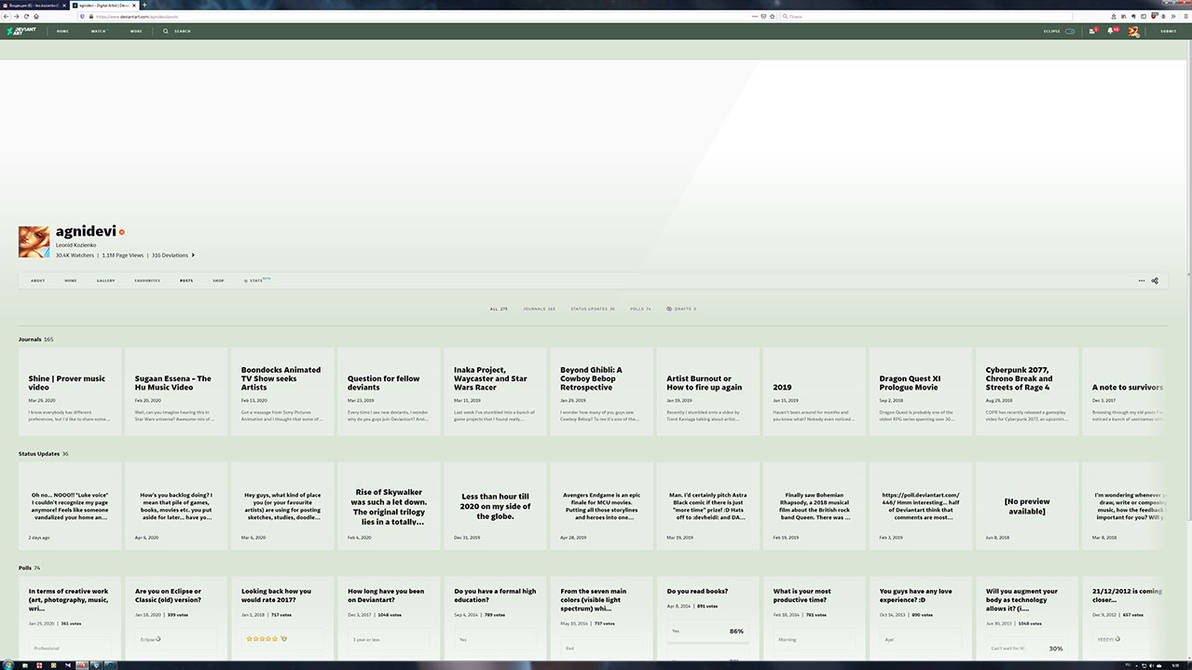The width and height of the screenshot is (1192, 670).
Task: Click the tracking protection shield icon
Action: [x=82, y=16]
